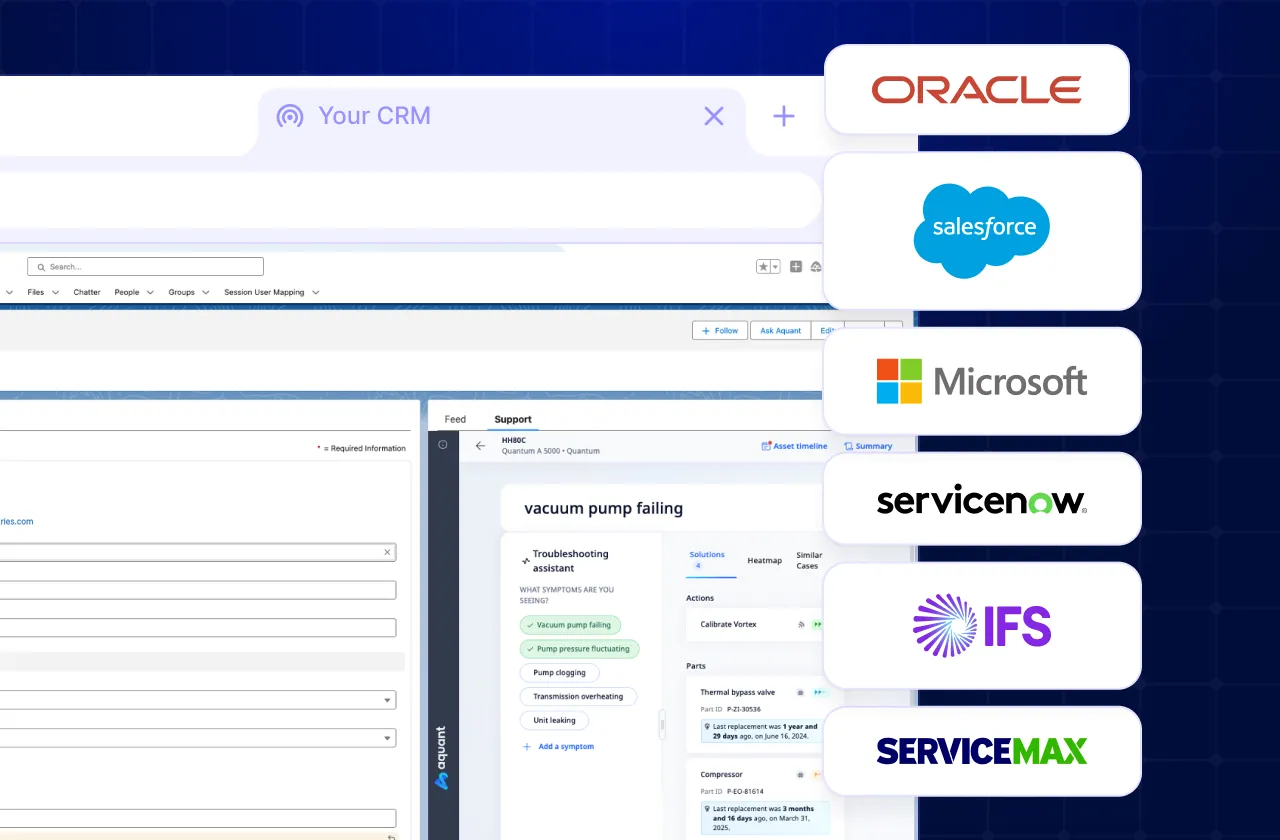Click the 'Part ID P-EO-81614' text
The image size is (1280, 840).
point(730,791)
